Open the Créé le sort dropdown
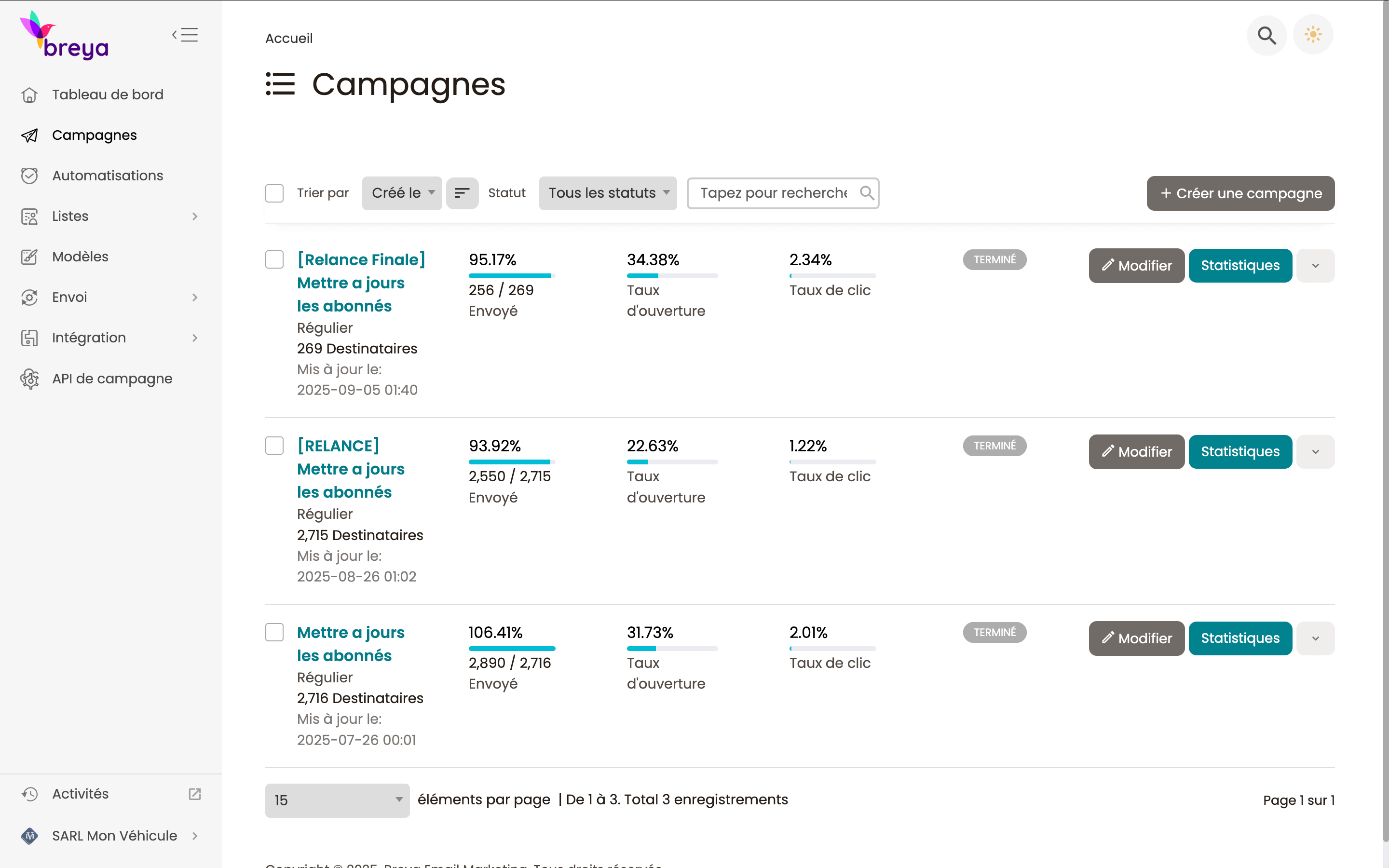 point(402,193)
